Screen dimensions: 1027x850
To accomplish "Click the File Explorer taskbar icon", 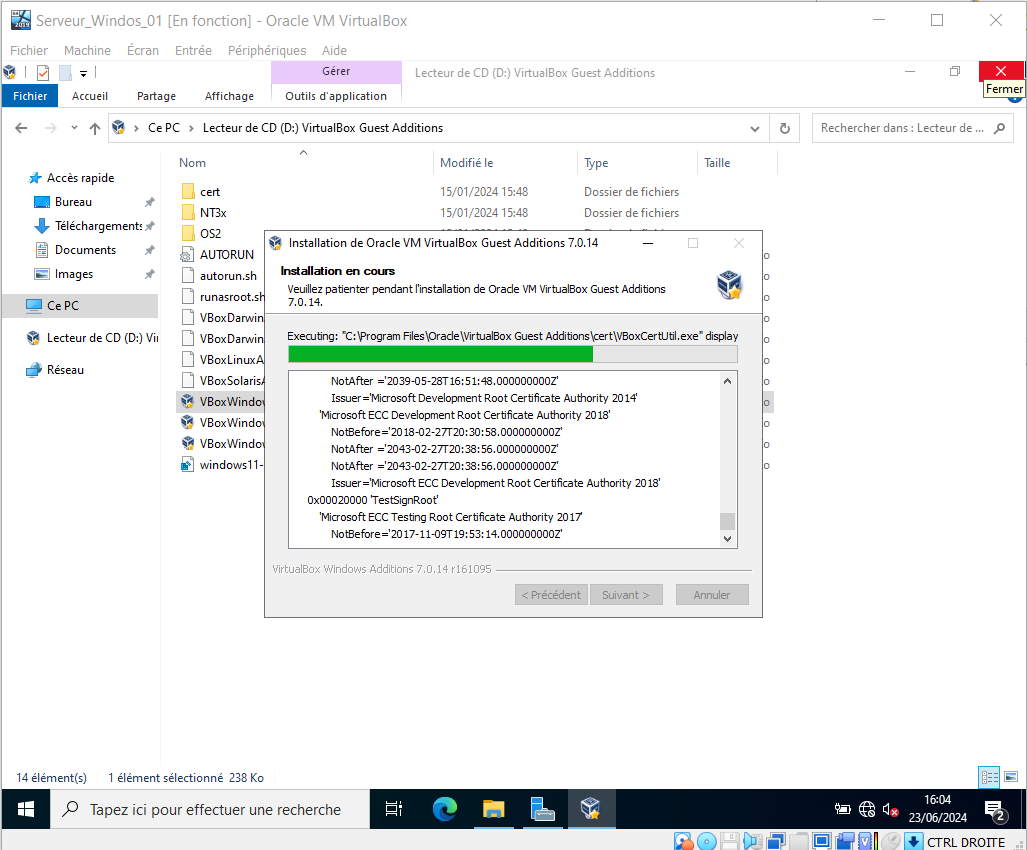I will 493,809.
